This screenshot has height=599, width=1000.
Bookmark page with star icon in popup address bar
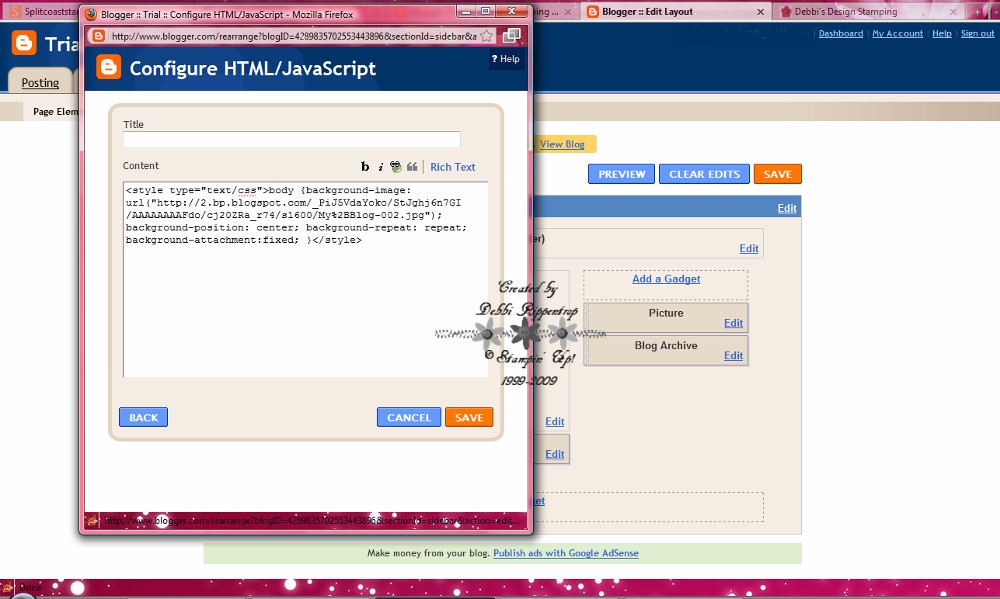tap(487, 36)
